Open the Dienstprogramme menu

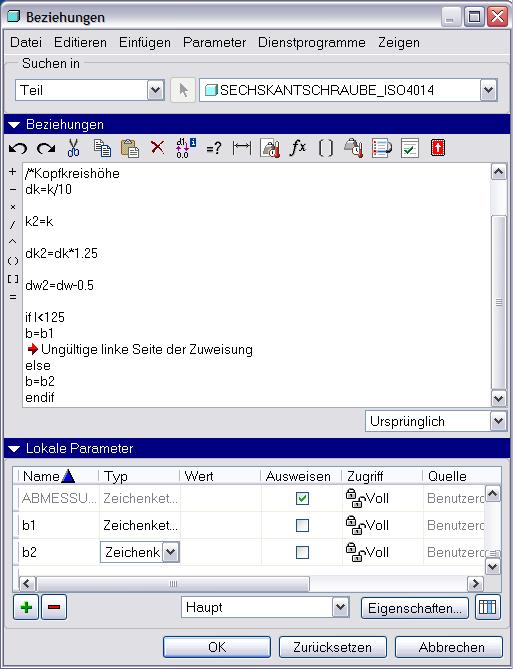[311, 43]
